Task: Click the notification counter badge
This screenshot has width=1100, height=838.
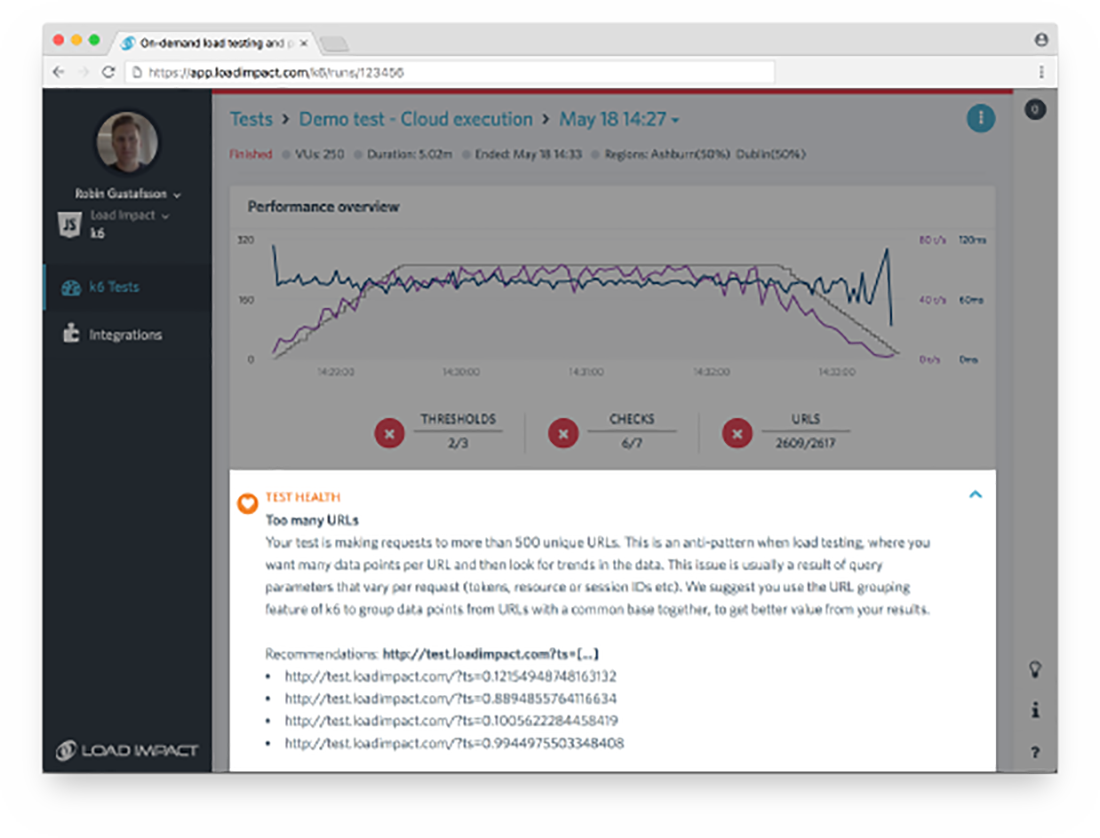Action: 1035,109
